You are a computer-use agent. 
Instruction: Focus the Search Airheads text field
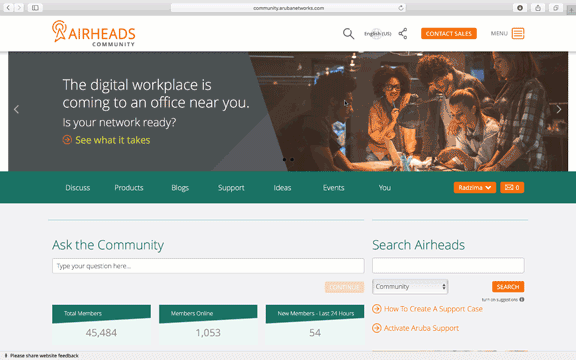pyautogui.click(x=448, y=265)
